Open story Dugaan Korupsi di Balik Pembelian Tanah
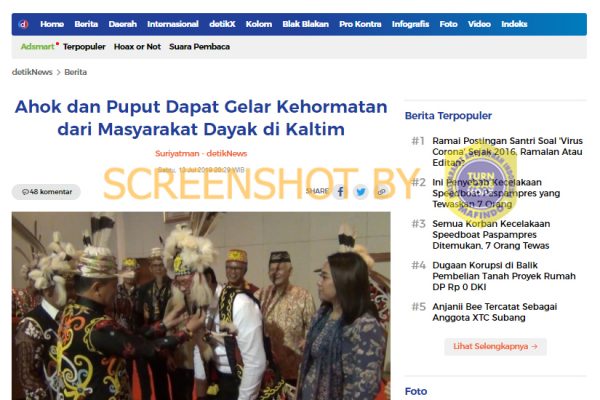The width and height of the screenshot is (600, 400). tap(504, 276)
